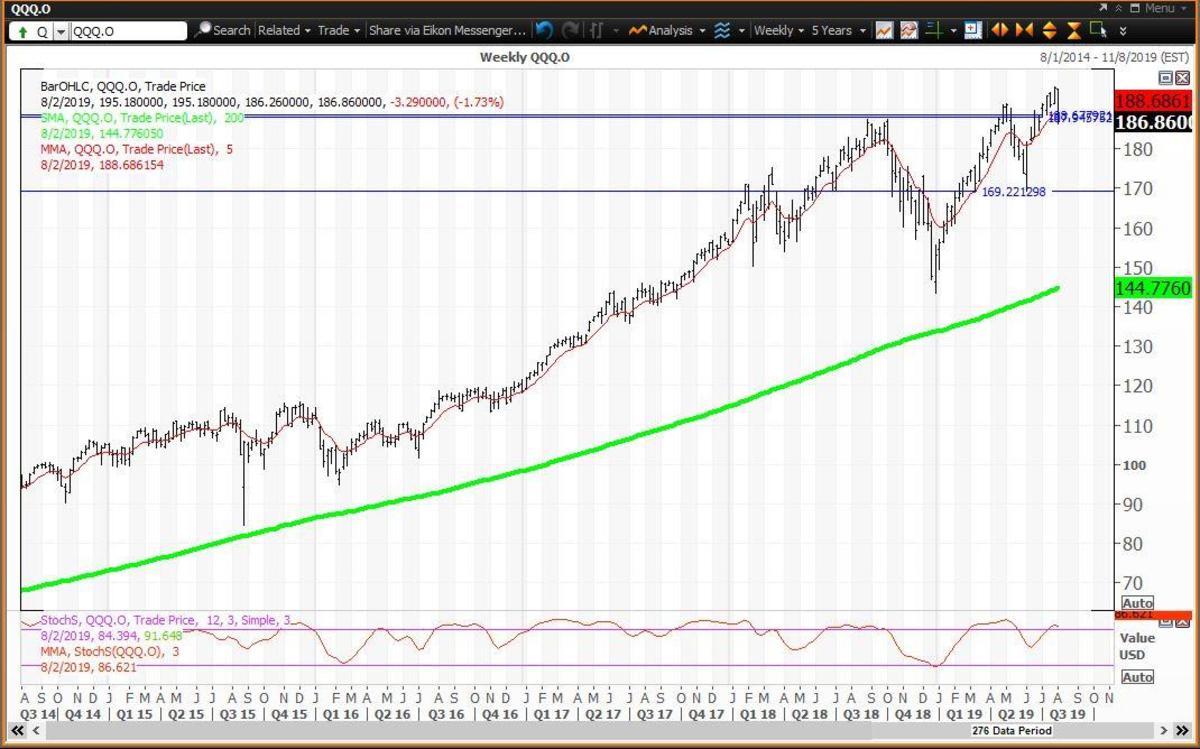The image size is (1200, 749).
Task: Click the StochS legend label
Action: click(x=166, y=621)
